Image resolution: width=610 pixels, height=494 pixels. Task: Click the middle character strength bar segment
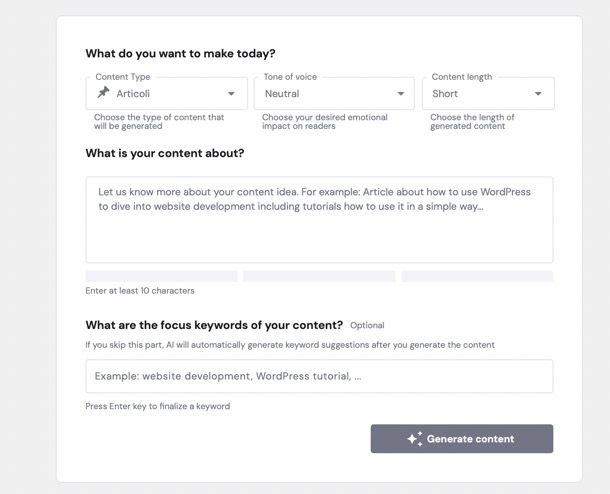[319, 276]
